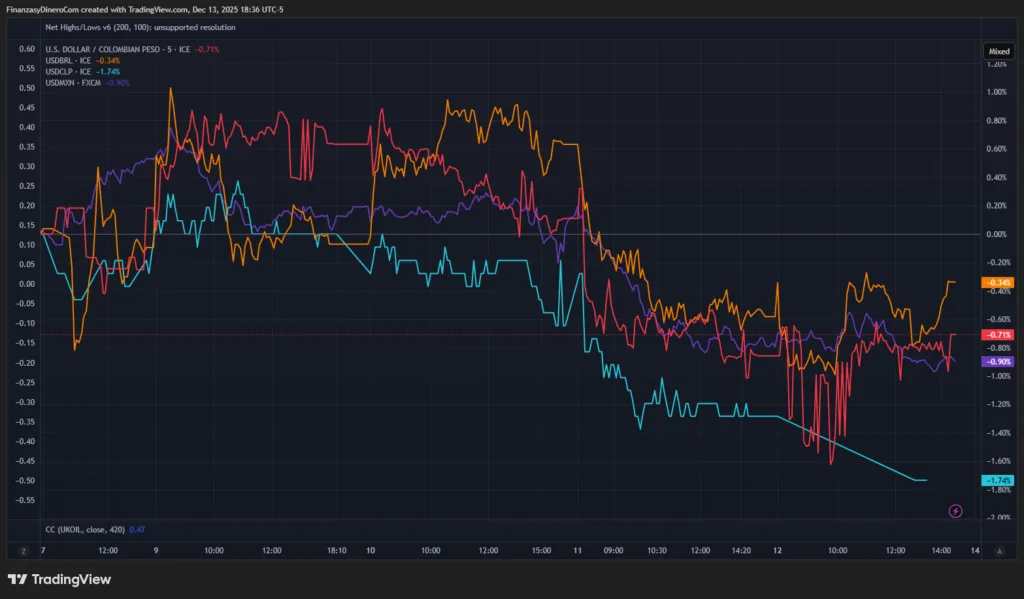The image size is (1024, 599).
Task: Click U.S. Dollar / Colombian Peso symbol title
Action: click(110, 49)
